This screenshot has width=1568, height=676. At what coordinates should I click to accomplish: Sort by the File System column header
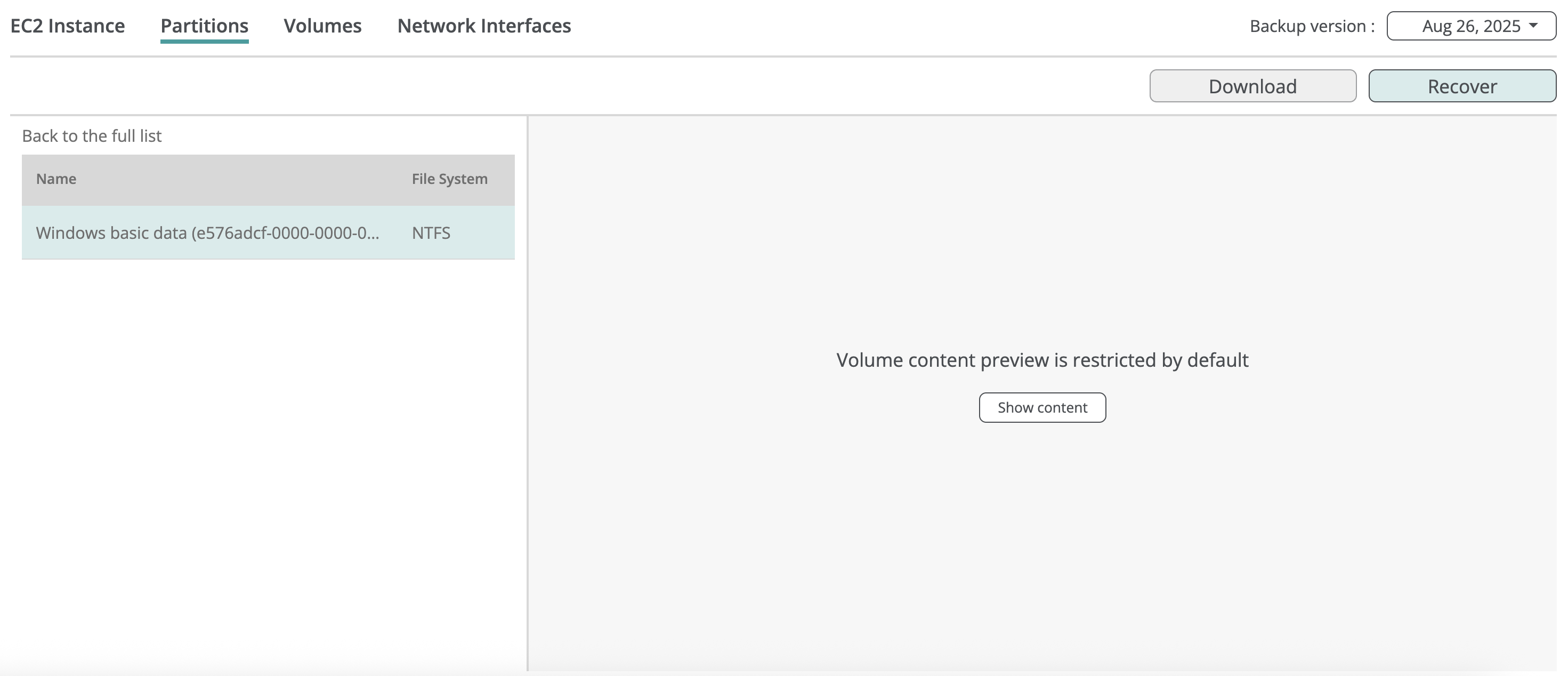click(x=449, y=179)
